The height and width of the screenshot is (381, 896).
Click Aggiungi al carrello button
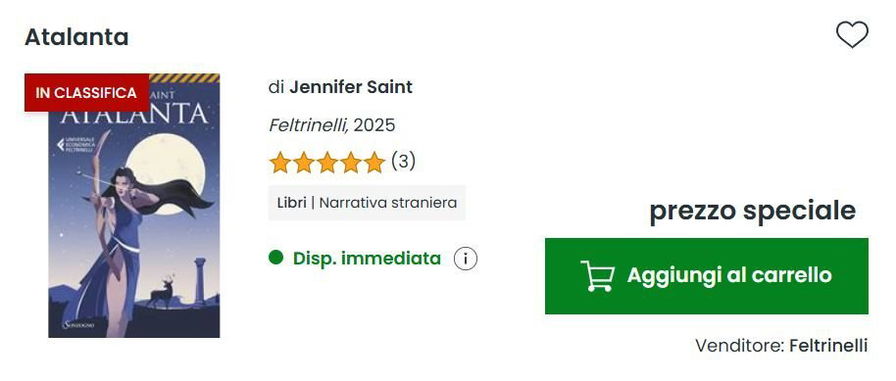(x=706, y=276)
